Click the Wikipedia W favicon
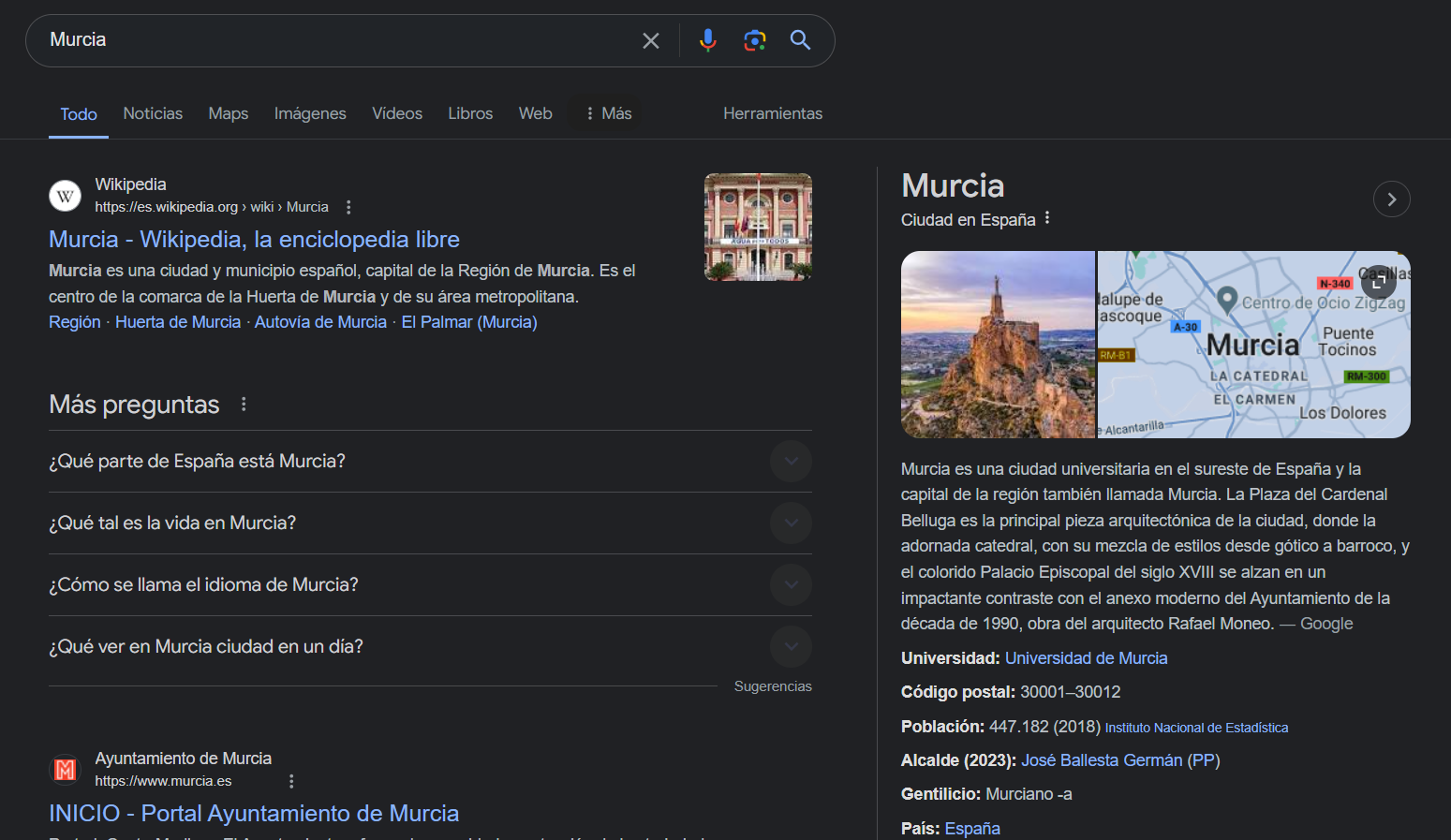Image resolution: width=1451 pixels, height=840 pixels. 65,196
